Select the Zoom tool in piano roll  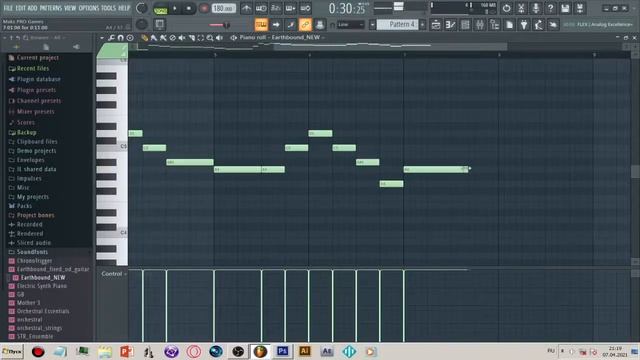coord(210,38)
